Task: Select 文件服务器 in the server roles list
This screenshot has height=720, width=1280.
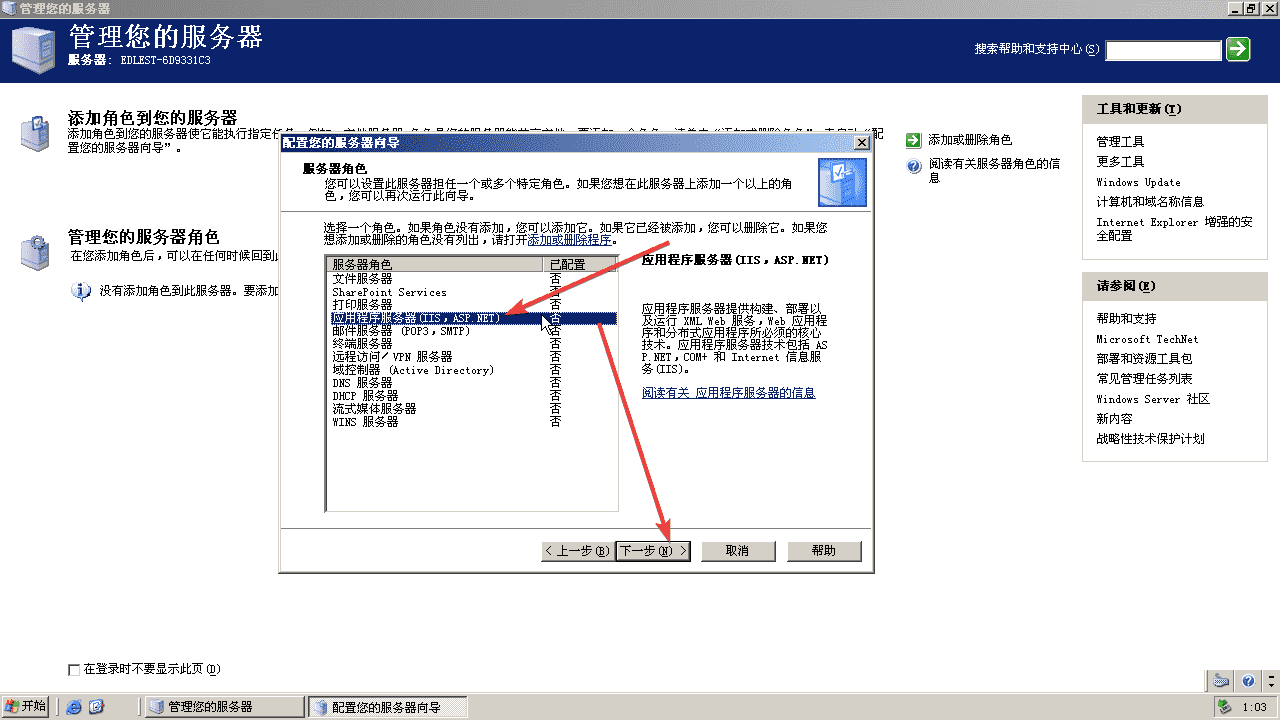Action: coord(362,279)
